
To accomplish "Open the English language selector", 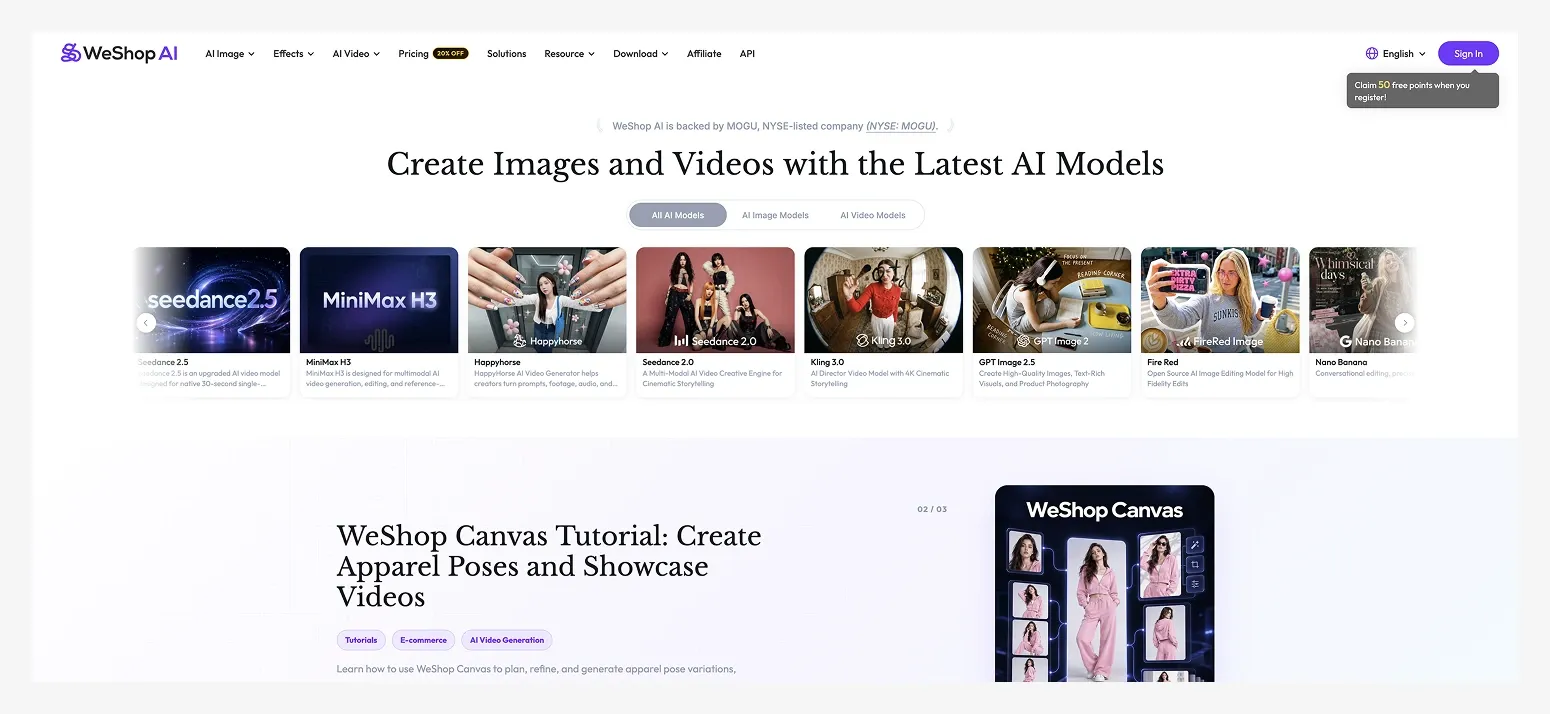I will 1396,54.
